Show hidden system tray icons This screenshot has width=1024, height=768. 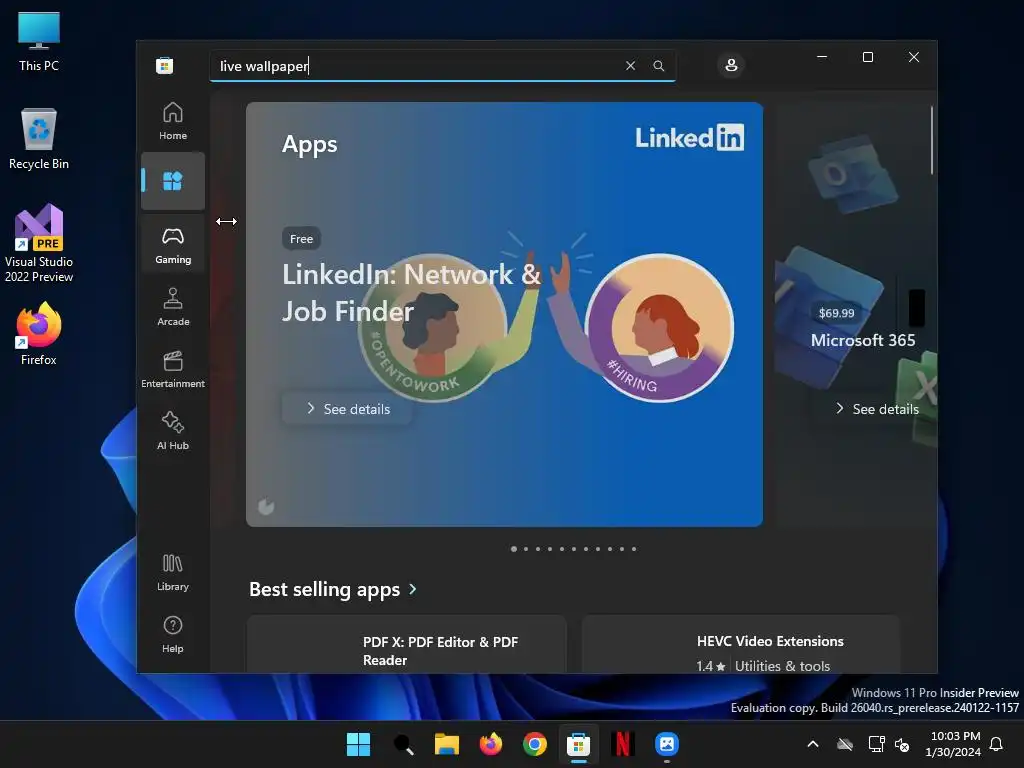pos(813,744)
